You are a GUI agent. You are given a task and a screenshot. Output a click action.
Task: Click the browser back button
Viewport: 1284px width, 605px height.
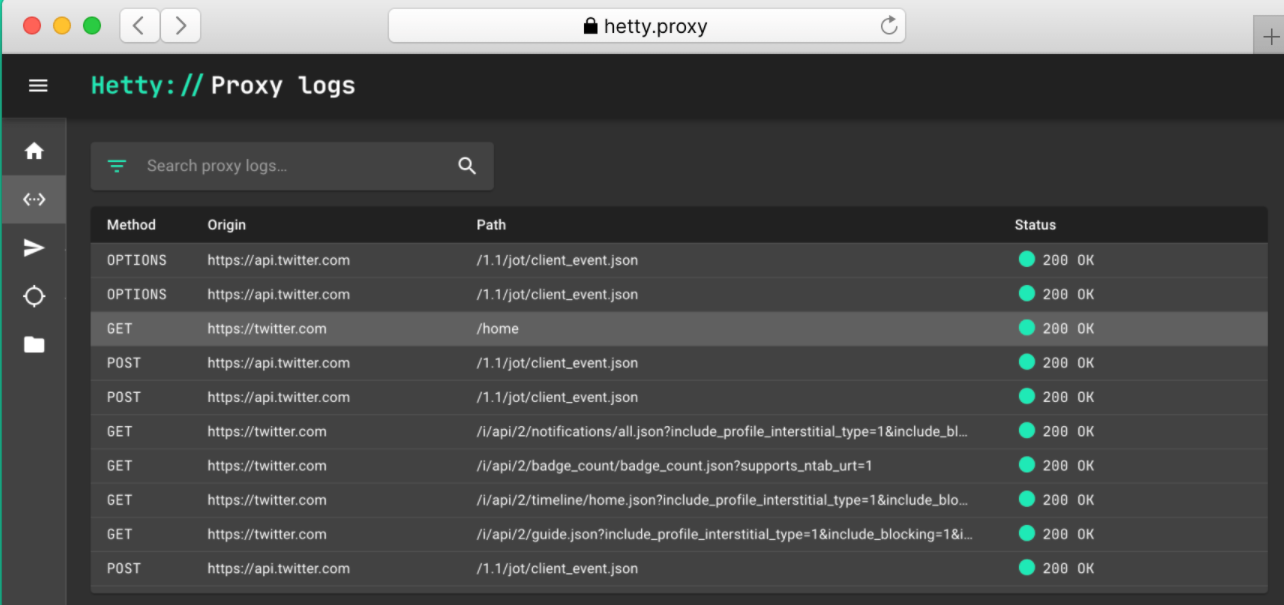coord(139,26)
